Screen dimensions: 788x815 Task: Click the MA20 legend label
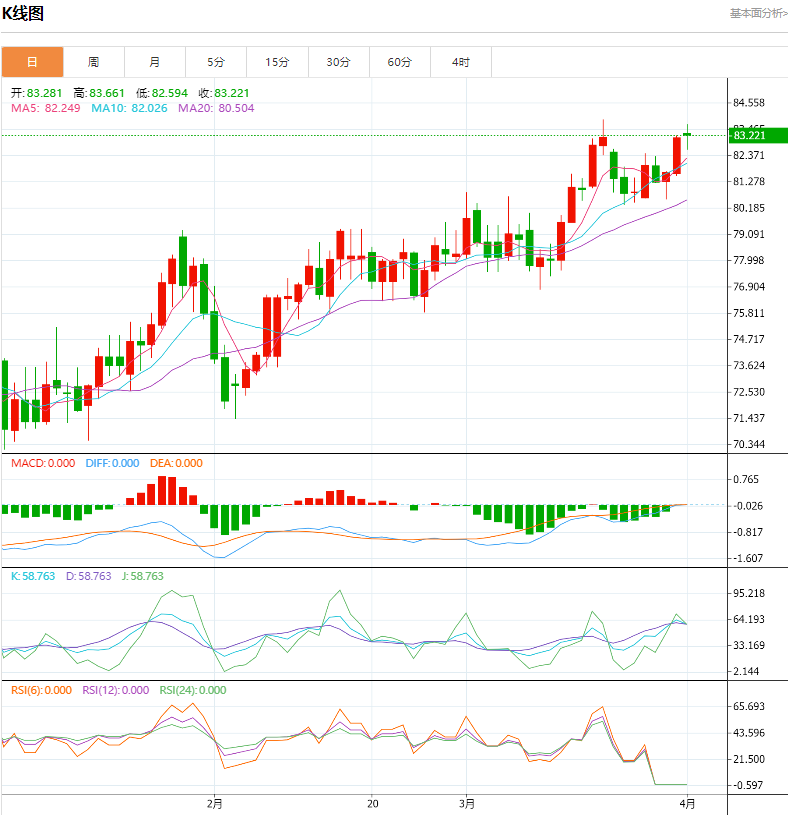pyautogui.click(x=216, y=108)
